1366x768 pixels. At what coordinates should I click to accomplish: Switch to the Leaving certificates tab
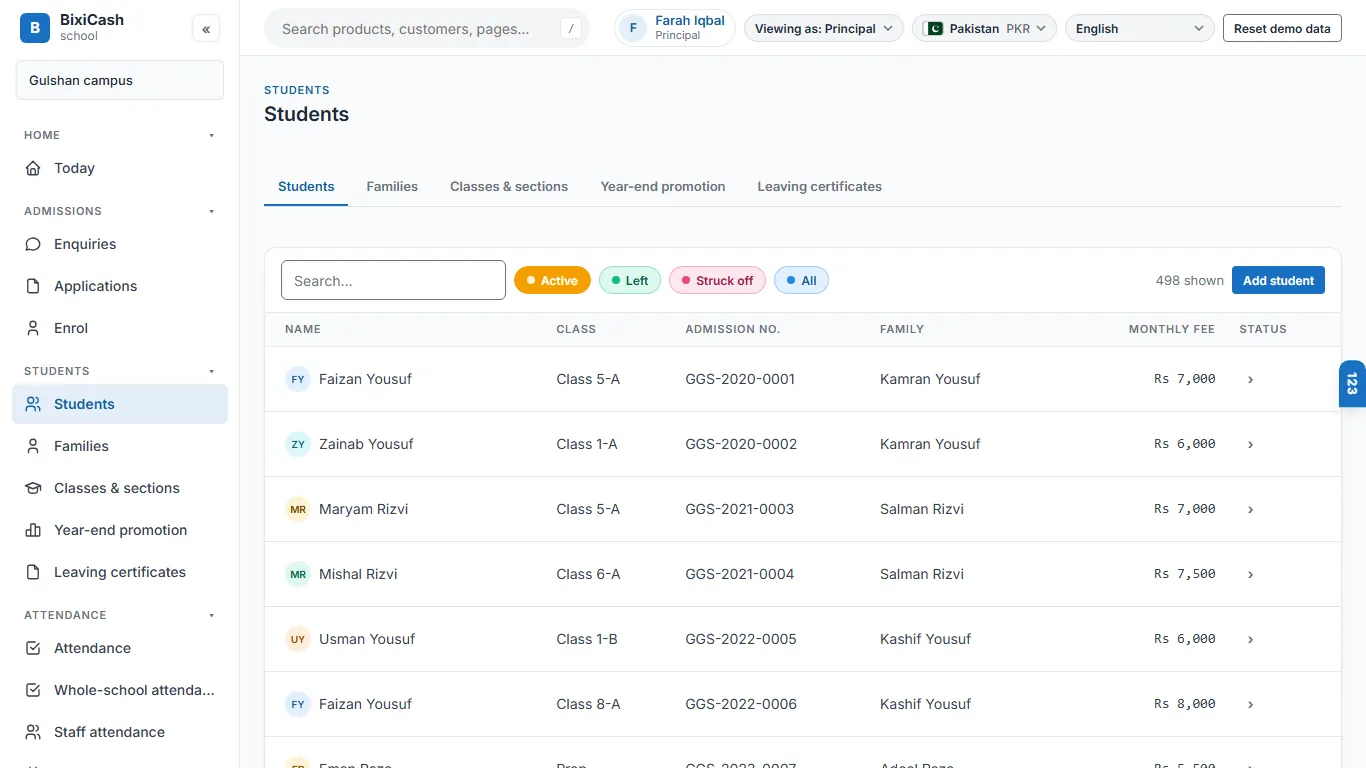click(x=820, y=187)
